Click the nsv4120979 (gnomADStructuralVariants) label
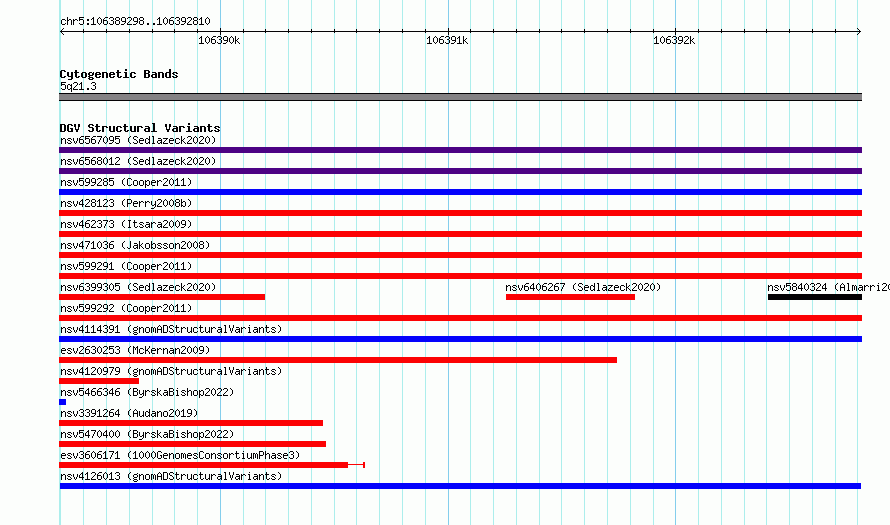 (x=171, y=371)
